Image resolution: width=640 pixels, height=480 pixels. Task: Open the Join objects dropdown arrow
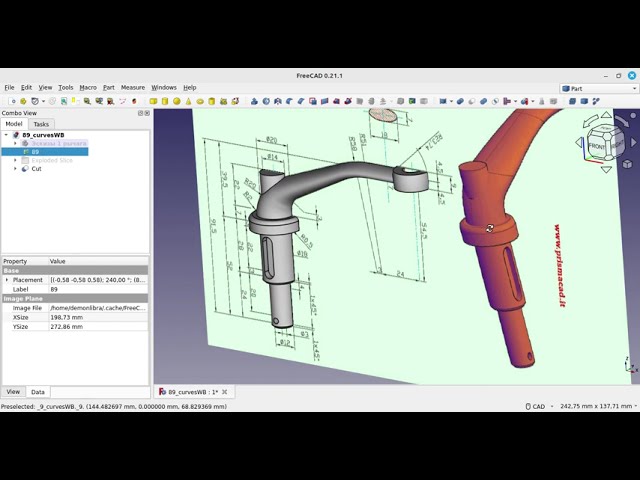tap(516, 101)
